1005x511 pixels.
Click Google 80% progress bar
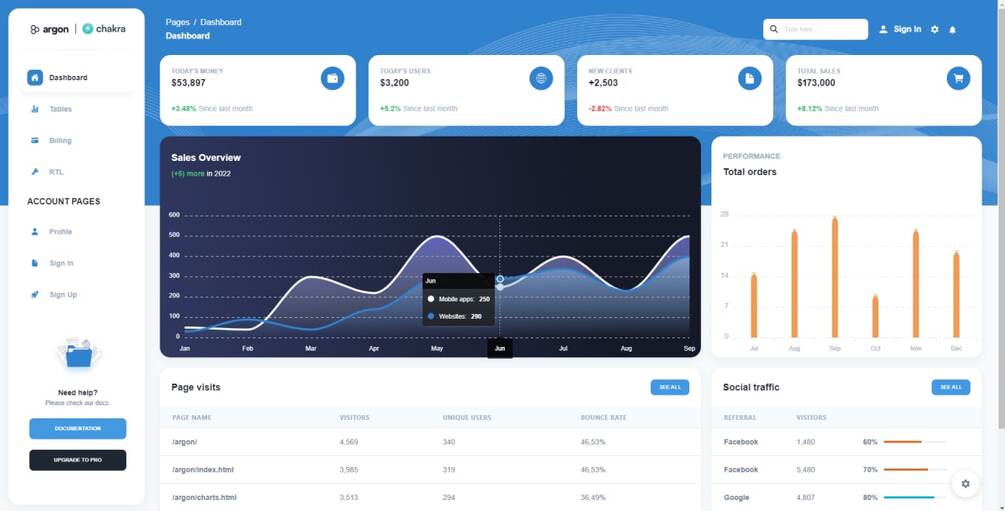click(x=915, y=497)
